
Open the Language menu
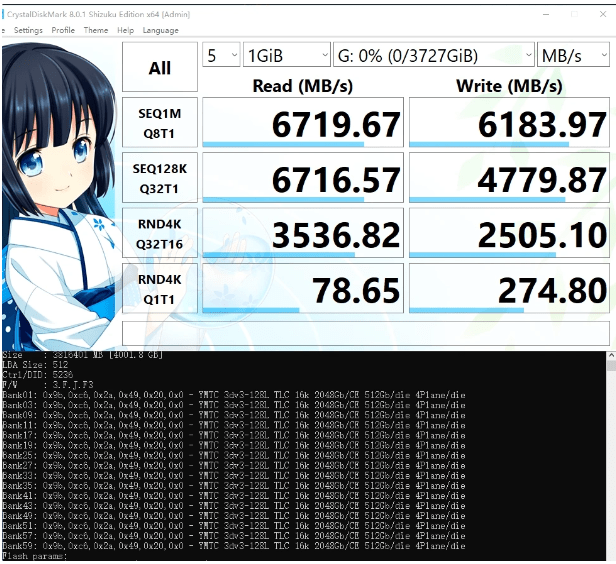[160, 30]
